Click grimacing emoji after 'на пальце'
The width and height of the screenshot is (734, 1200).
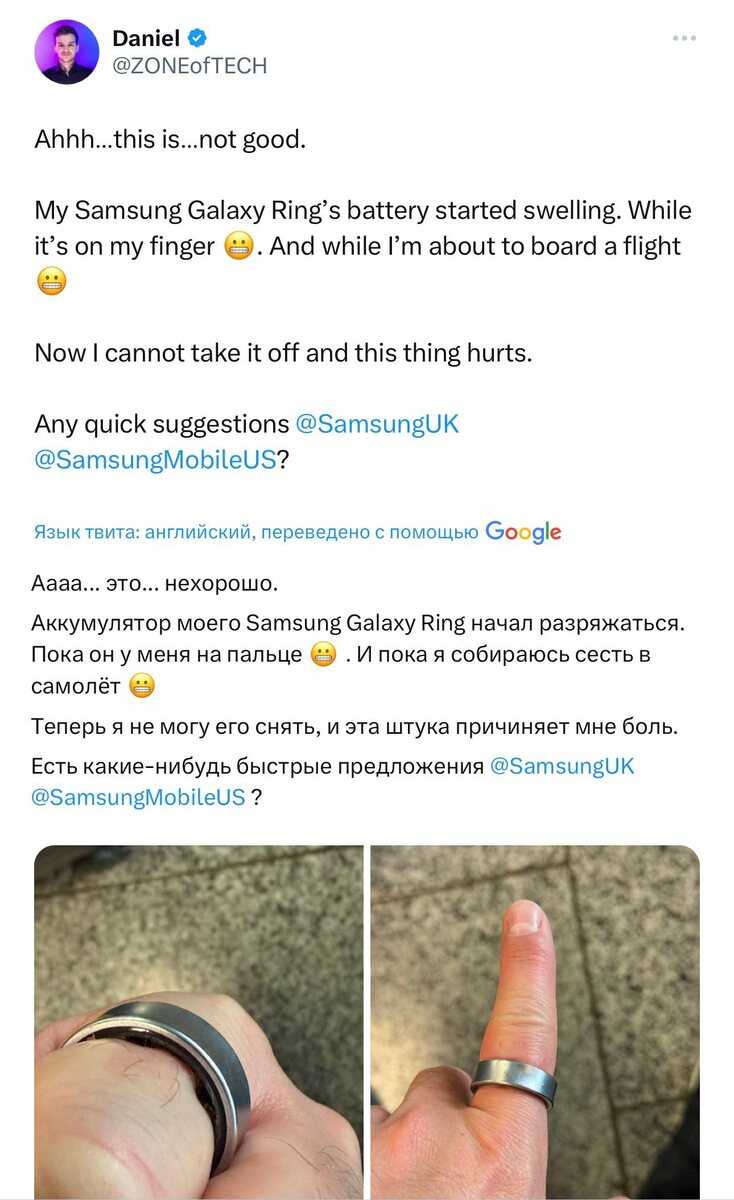pos(321,656)
